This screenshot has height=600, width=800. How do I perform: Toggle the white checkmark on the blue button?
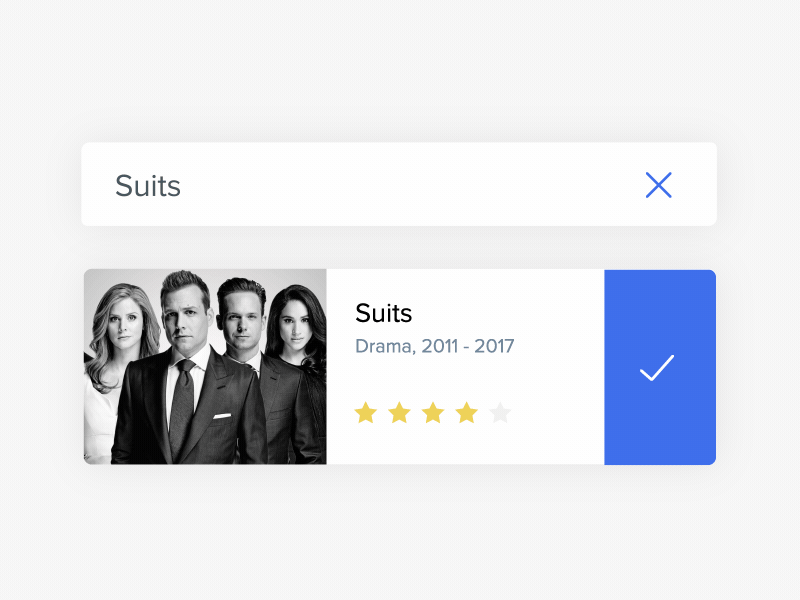click(657, 368)
